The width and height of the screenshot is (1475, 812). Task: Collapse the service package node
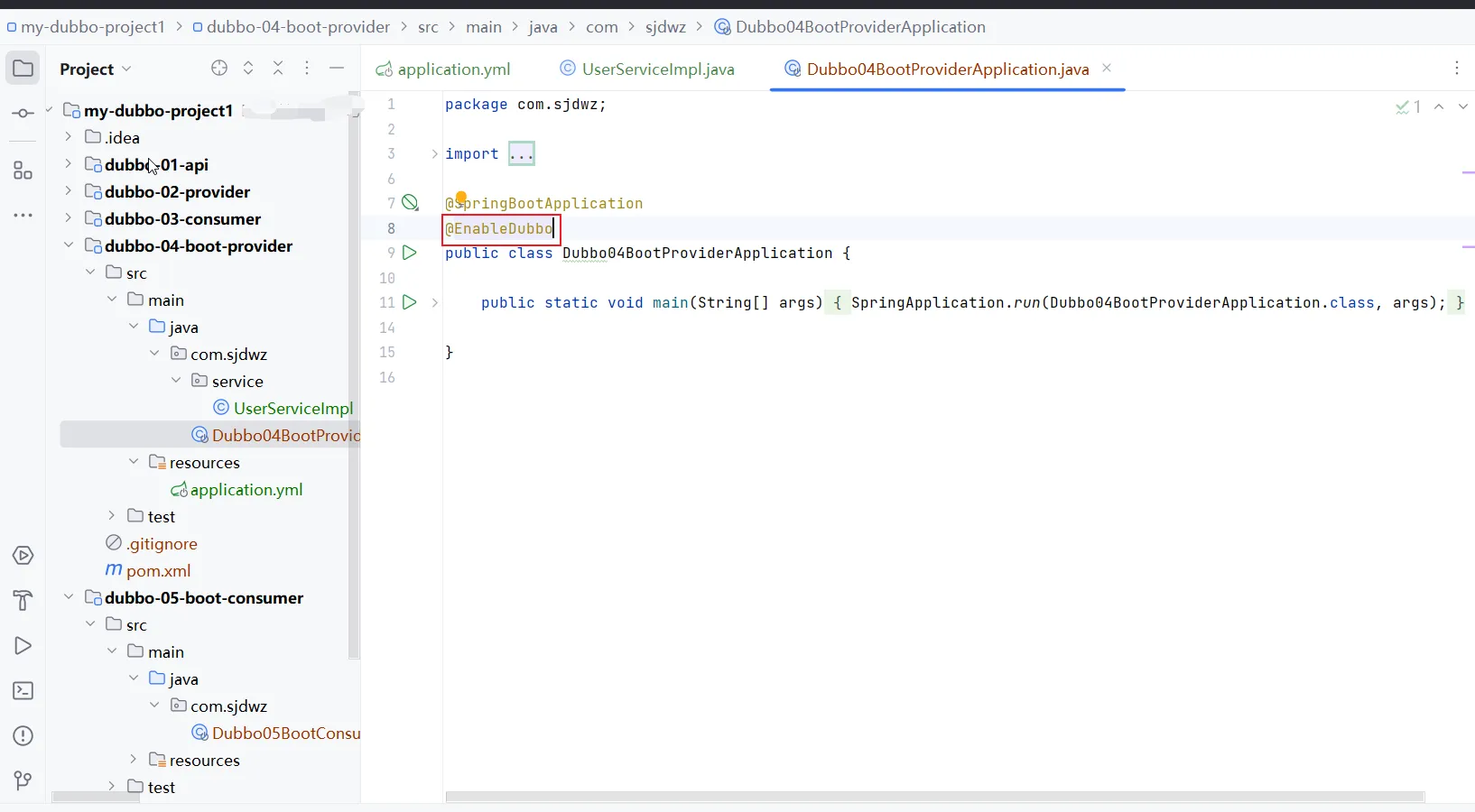[176, 381]
